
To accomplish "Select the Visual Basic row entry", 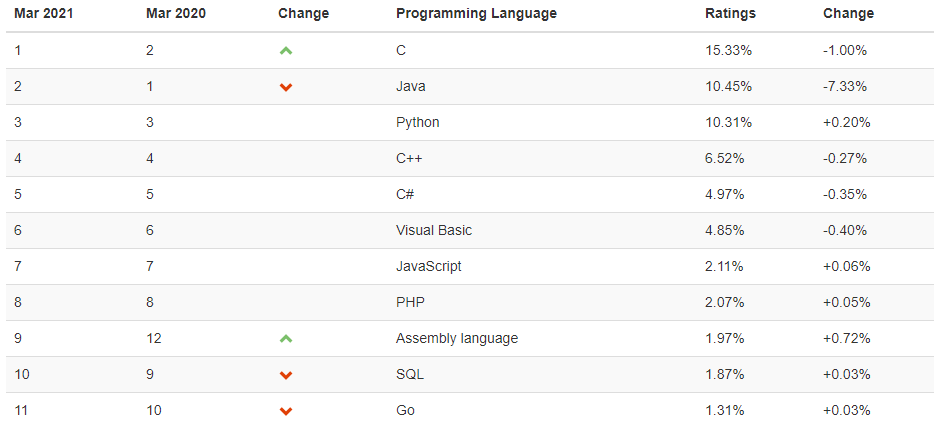I will pos(433,230).
